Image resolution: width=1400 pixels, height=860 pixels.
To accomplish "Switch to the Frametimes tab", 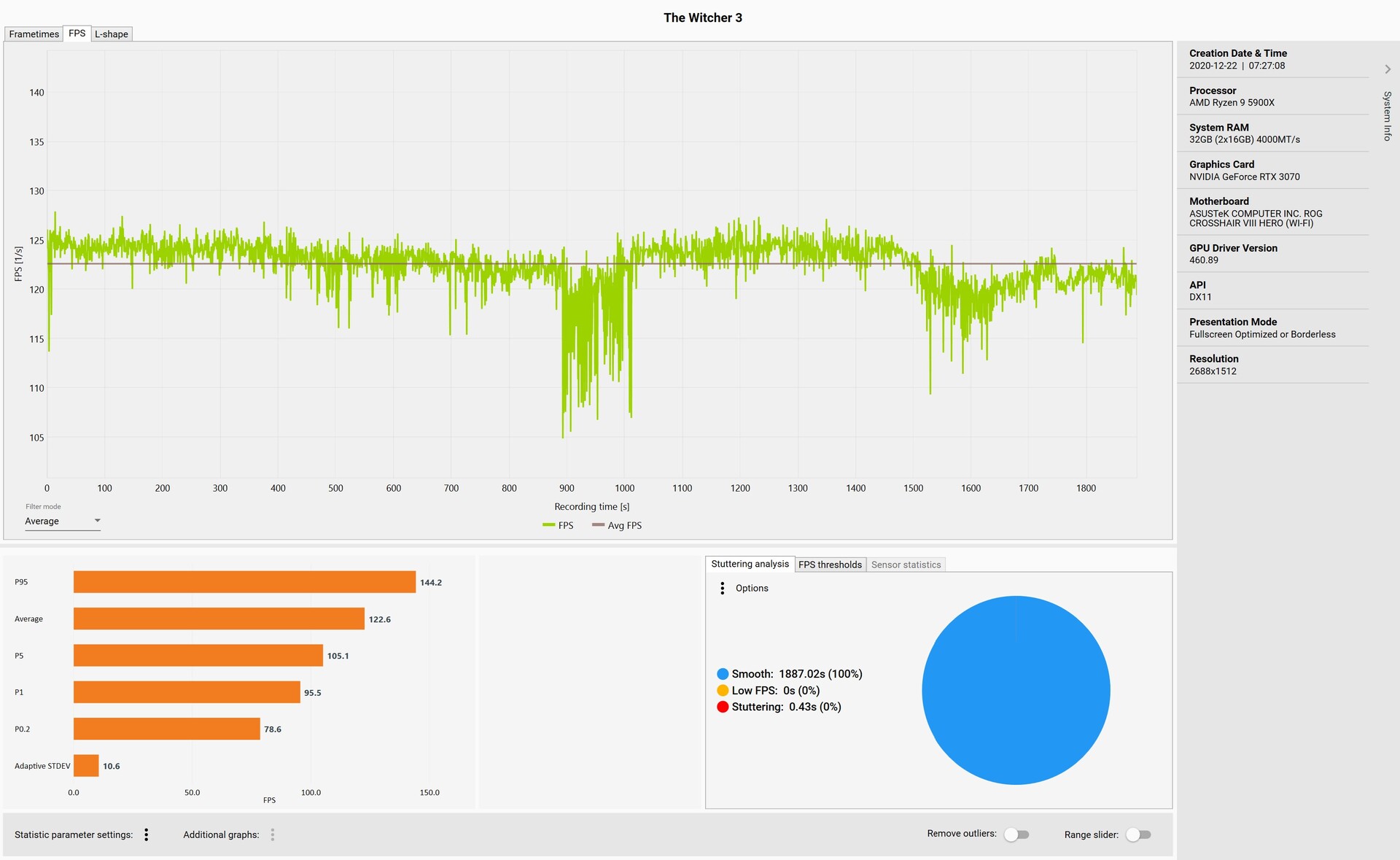I will 34,34.
